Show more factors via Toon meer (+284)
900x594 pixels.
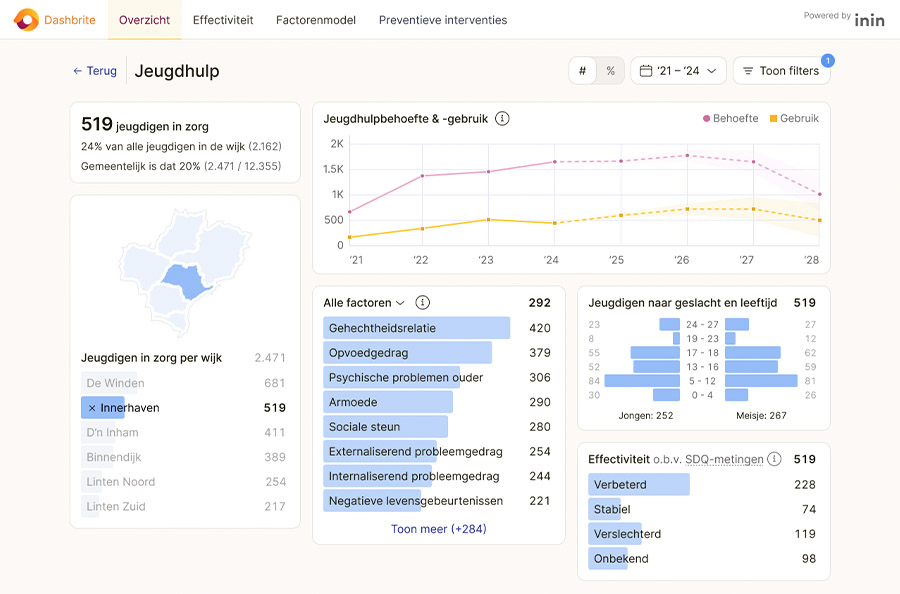(438, 528)
